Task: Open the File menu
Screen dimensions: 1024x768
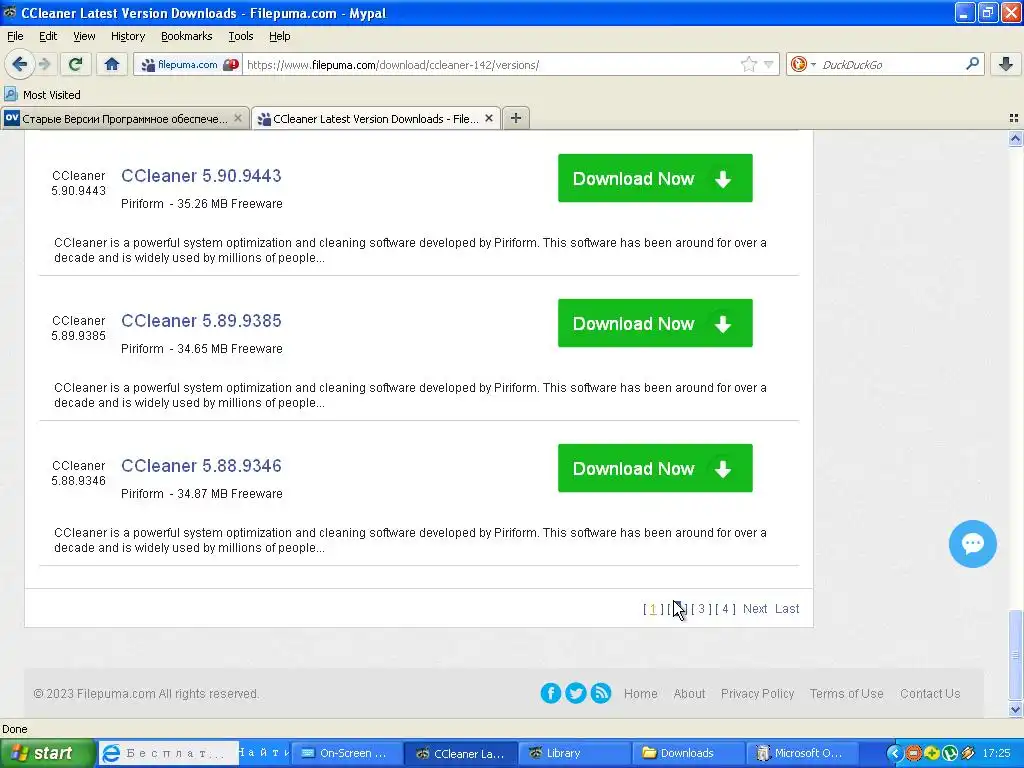Action: pyautogui.click(x=15, y=36)
